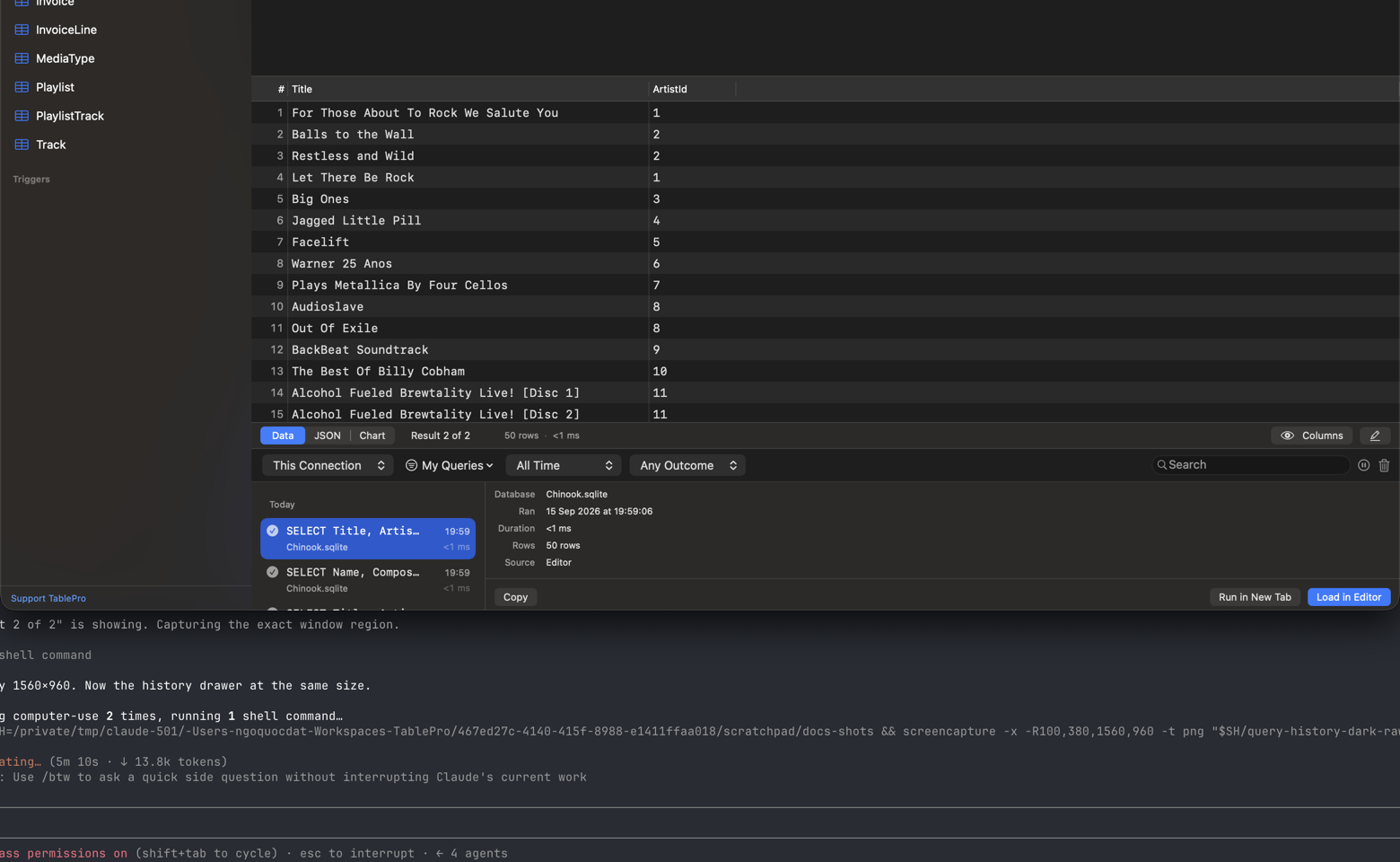Switch to the Chart view tab

[372, 435]
